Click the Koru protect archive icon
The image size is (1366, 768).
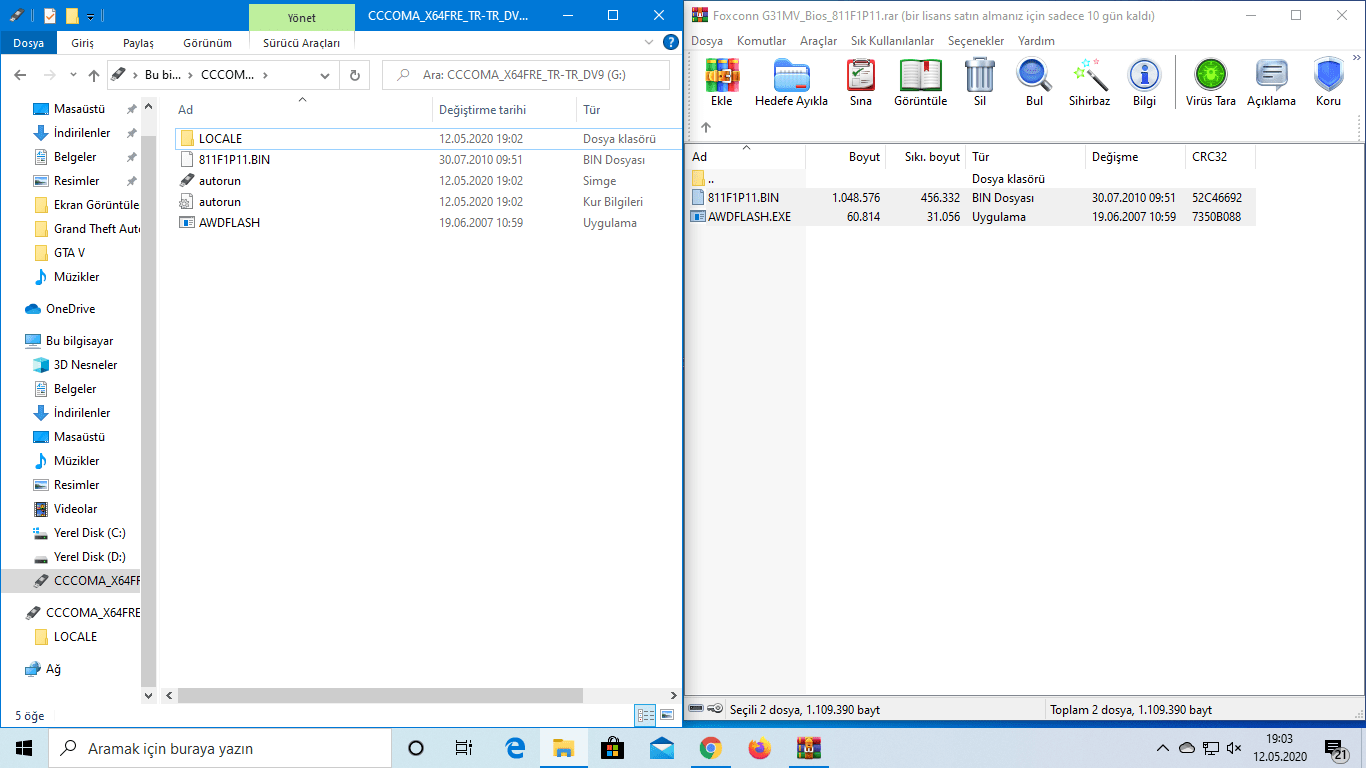1328,82
